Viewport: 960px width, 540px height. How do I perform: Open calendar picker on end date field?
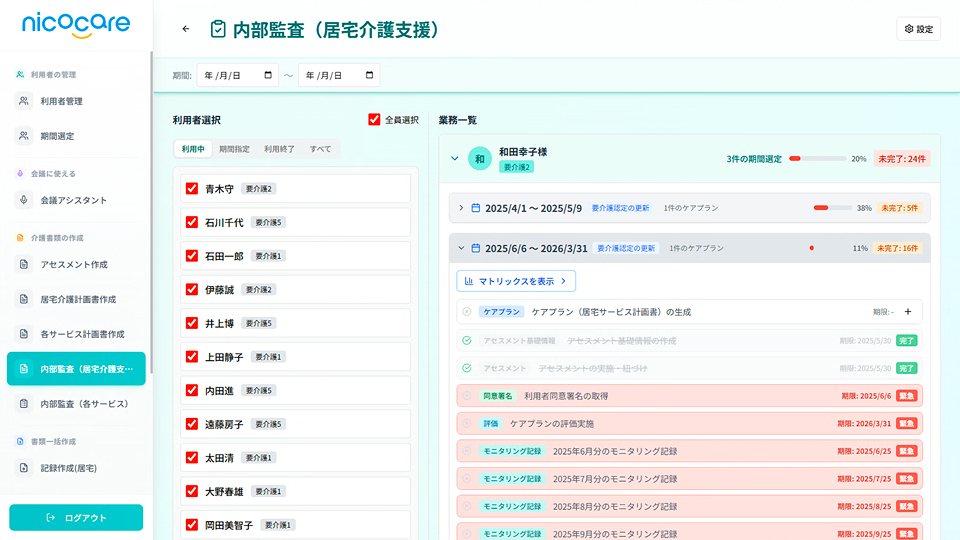369,75
